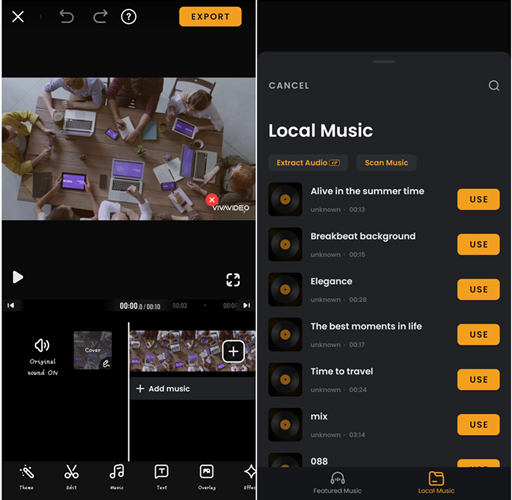This screenshot has height=500, width=512.
Task: Use the mix track
Action: (x=478, y=425)
